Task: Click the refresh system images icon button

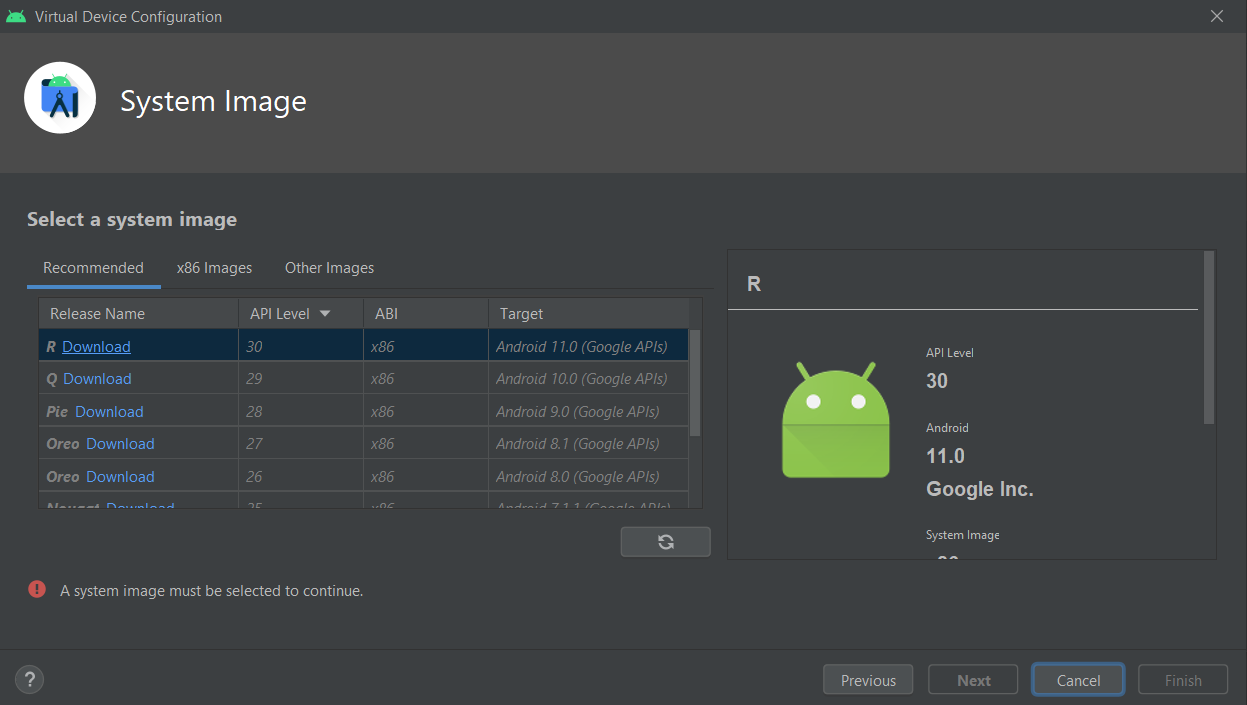Action: click(665, 542)
